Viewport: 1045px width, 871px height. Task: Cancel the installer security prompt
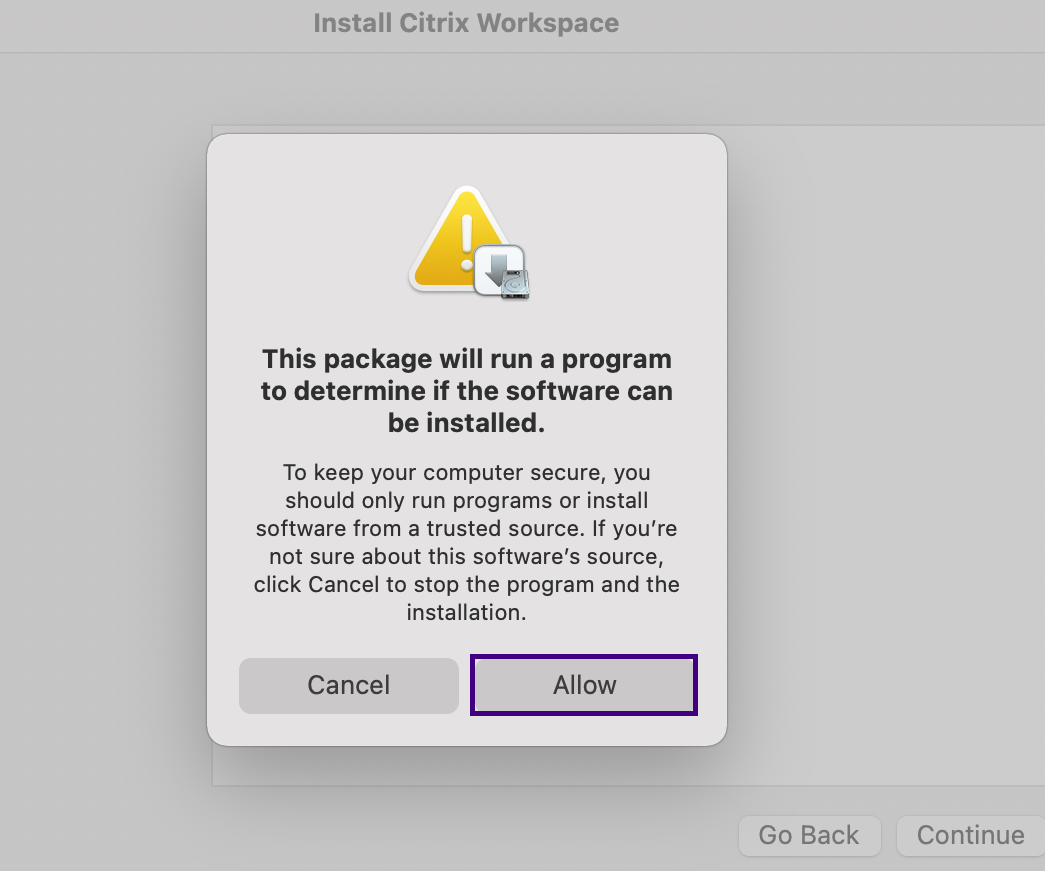349,685
